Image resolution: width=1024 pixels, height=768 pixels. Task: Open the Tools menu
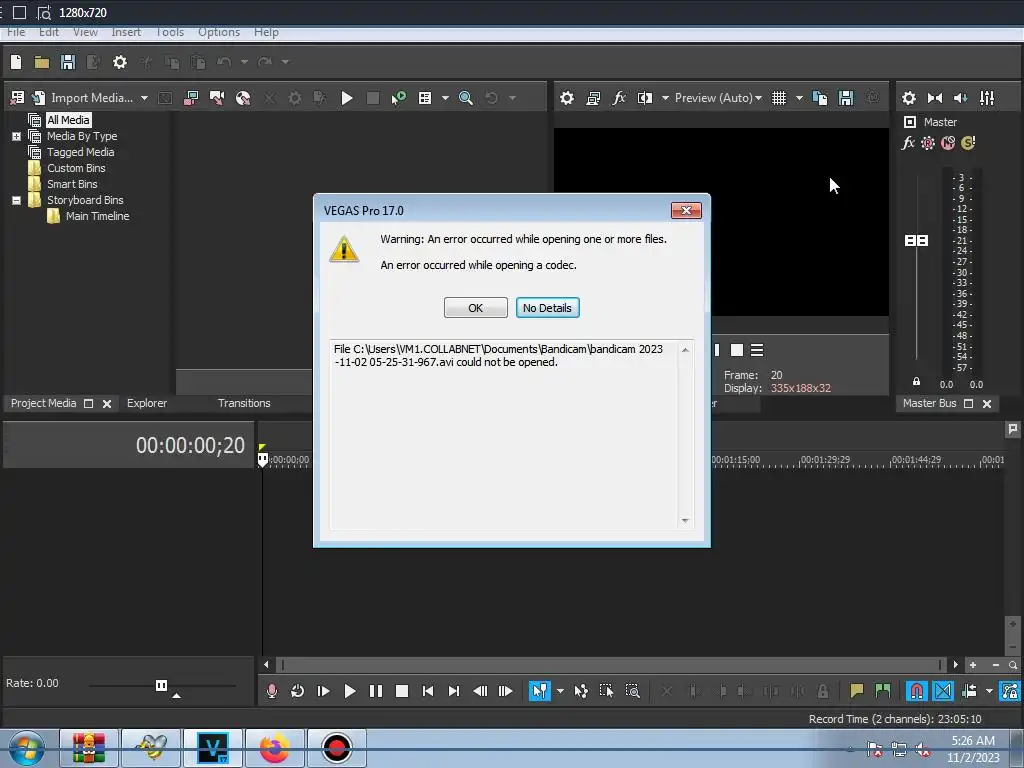[170, 32]
